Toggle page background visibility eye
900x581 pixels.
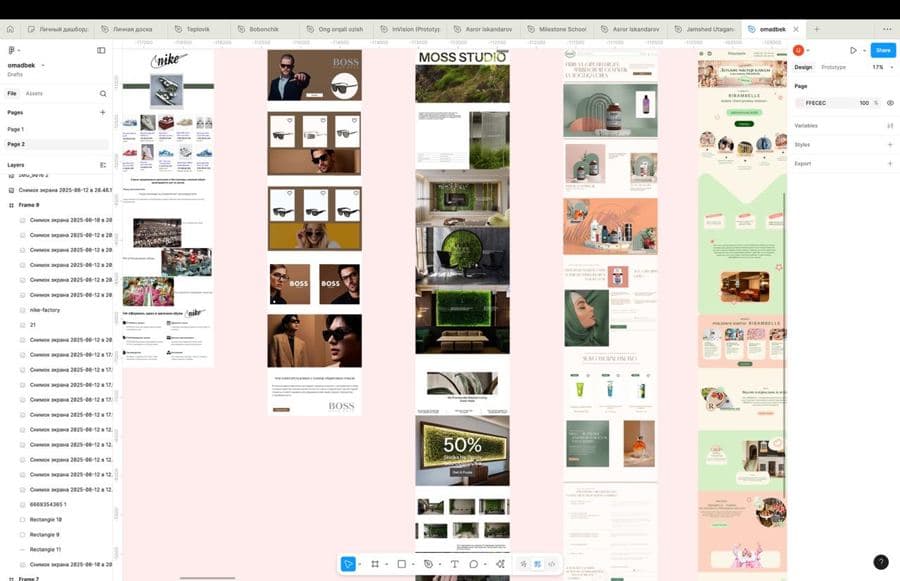[890, 103]
